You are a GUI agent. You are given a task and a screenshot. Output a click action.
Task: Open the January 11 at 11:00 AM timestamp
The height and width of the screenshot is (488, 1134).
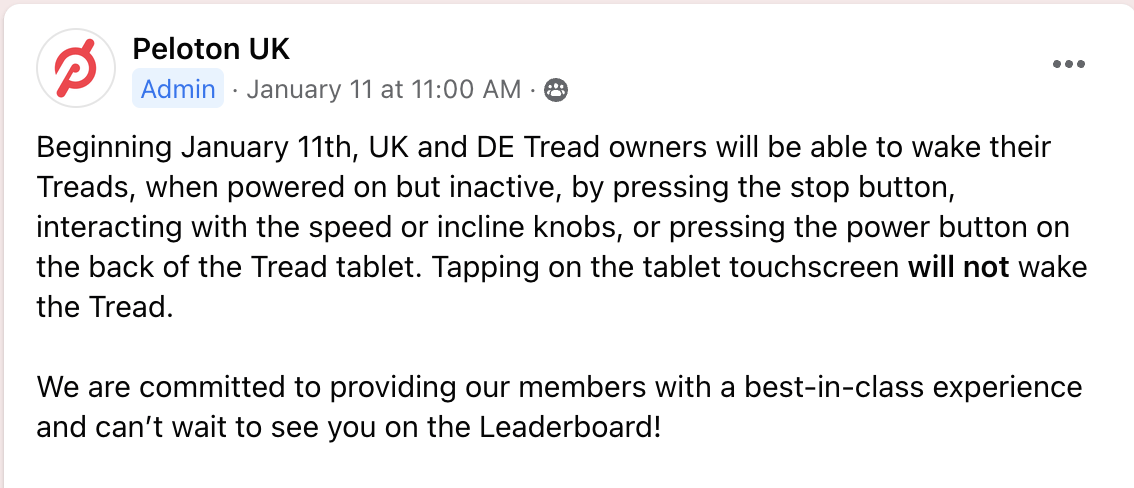click(x=384, y=90)
